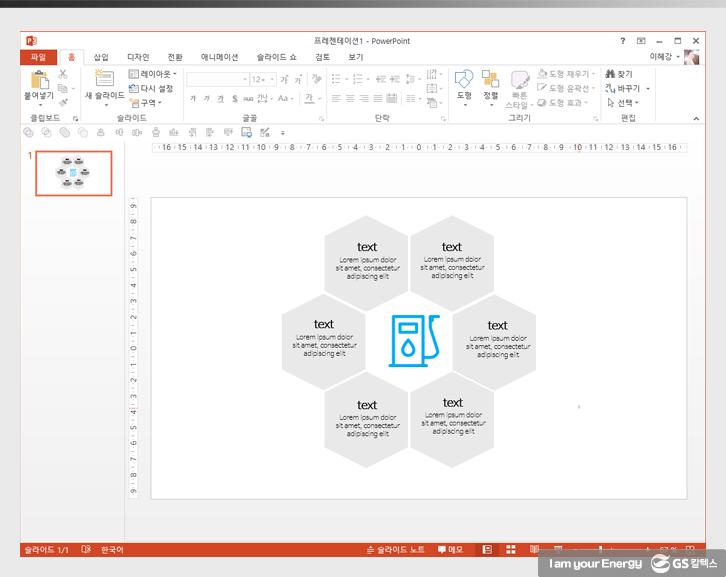Click the Comments (메모) status bar button
The height and width of the screenshot is (577, 726).
(450, 550)
